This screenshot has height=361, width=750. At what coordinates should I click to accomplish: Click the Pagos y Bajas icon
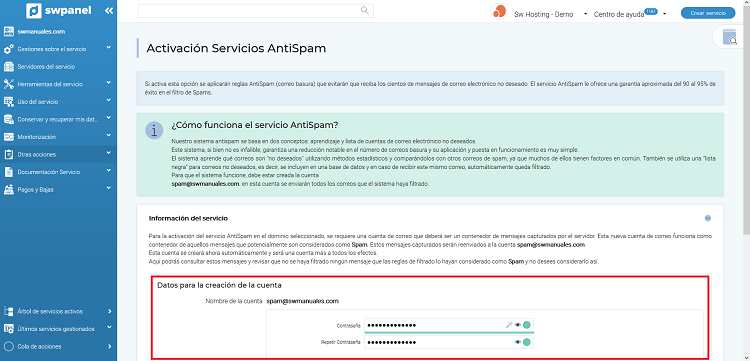point(9,189)
